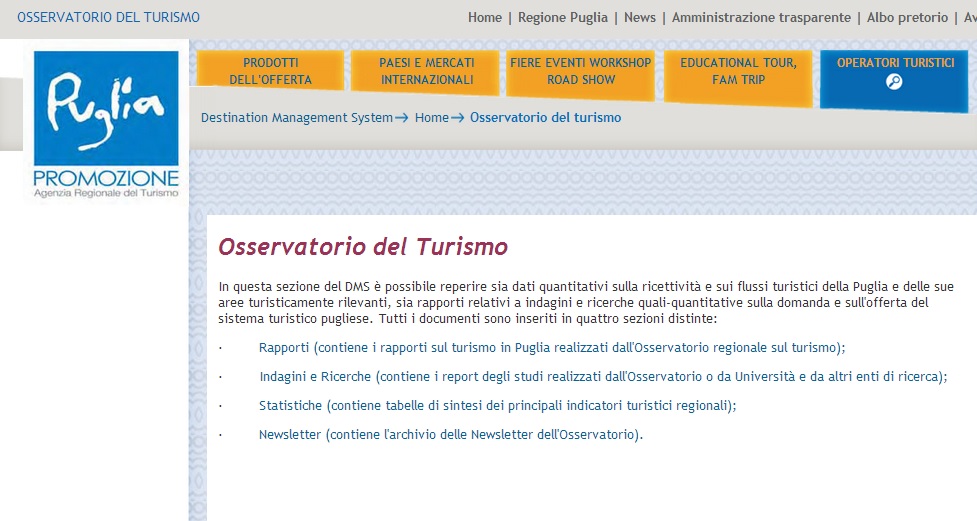Open the Rapporti section link

[x=284, y=348]
